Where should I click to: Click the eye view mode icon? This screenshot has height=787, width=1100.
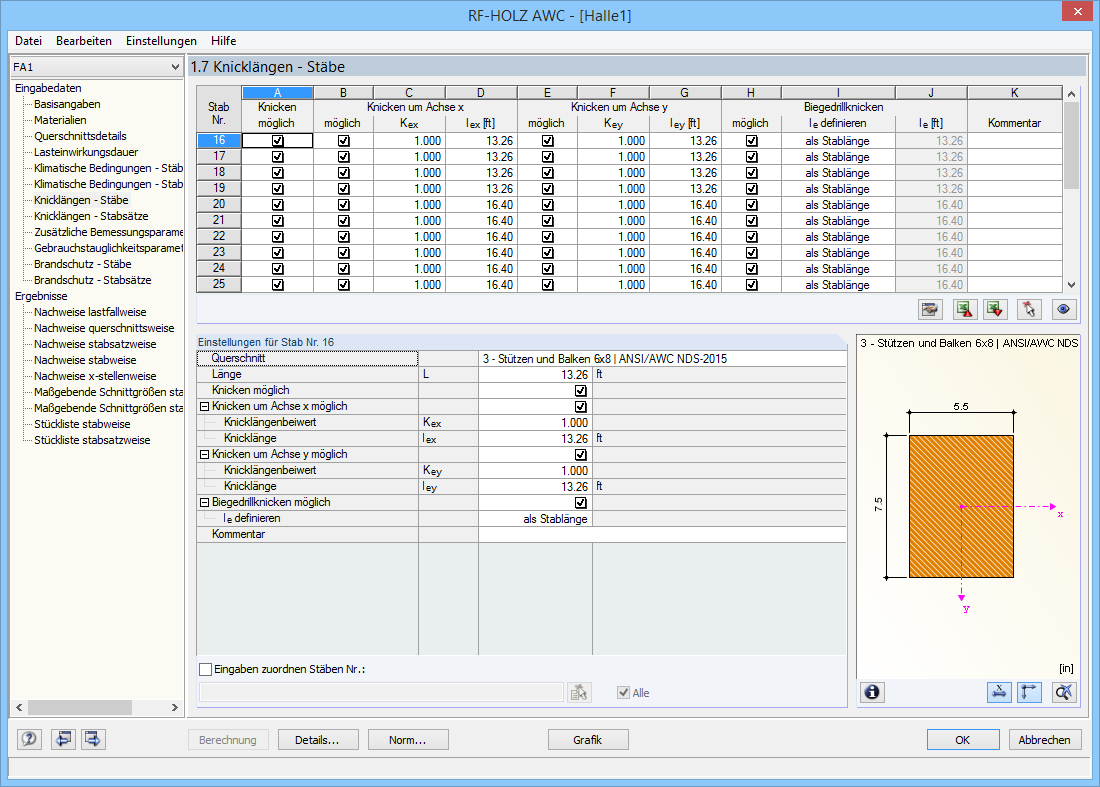[1064, 309]
